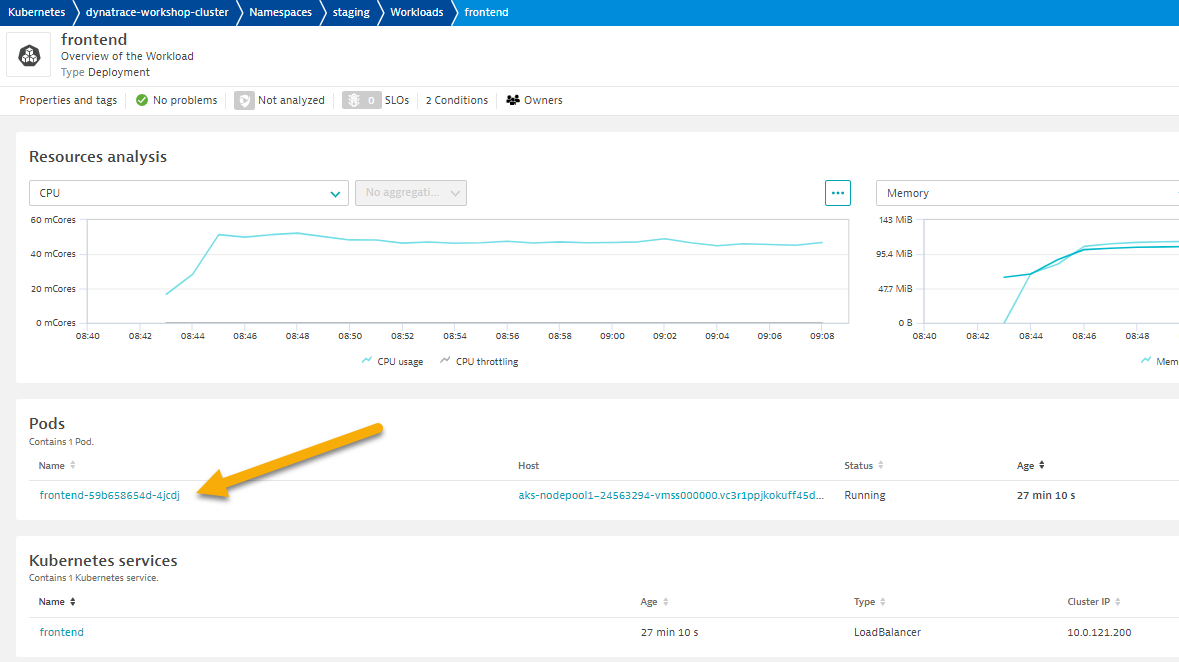The image size is (1179, 662).
Task: Expand the No aggregation dropdown
Action: [x=410, y=193]
